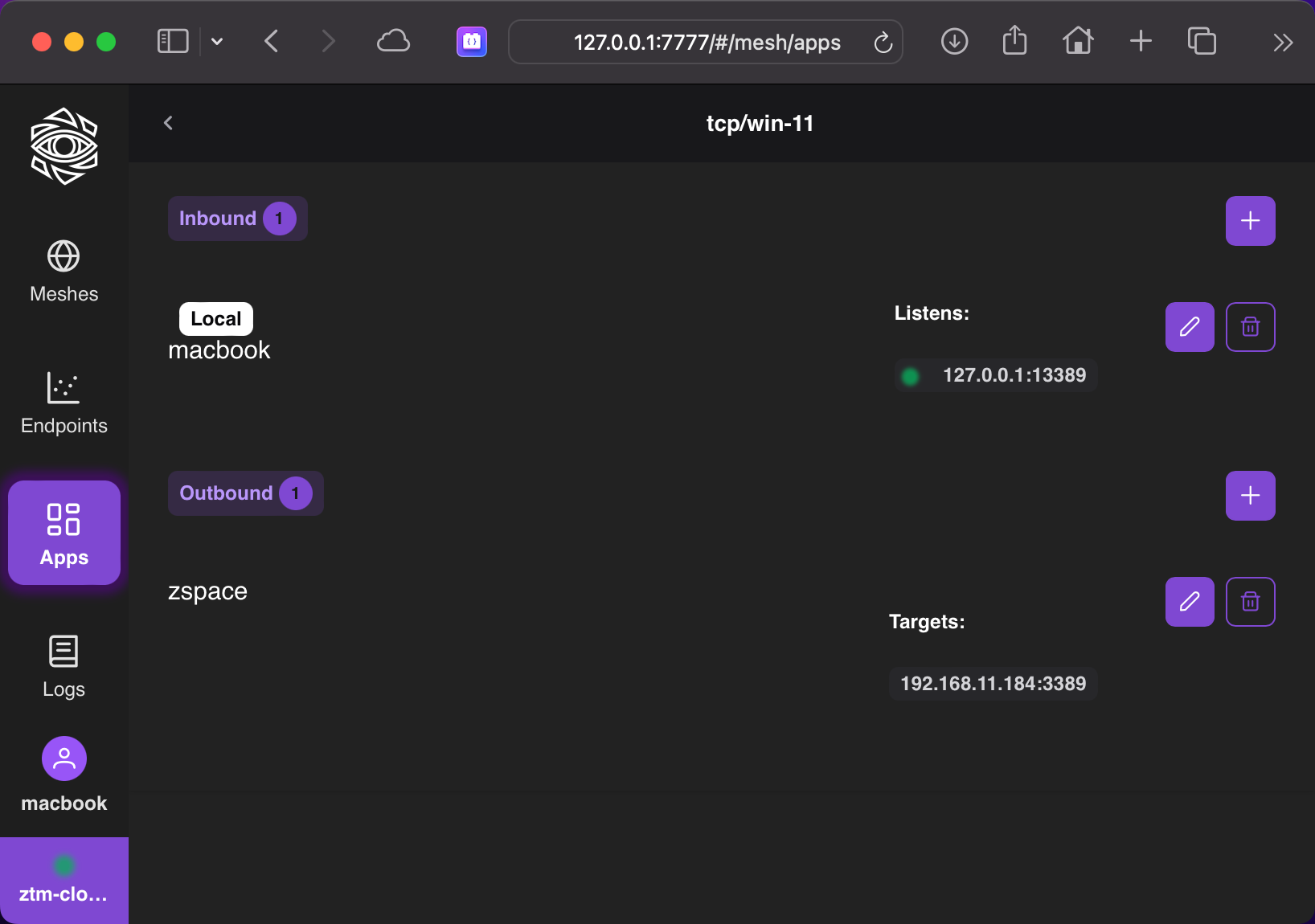Screen dimensions: 1315x924
Task: Go back from tcp/win-11 page
Action: click(x=168, y=123)
